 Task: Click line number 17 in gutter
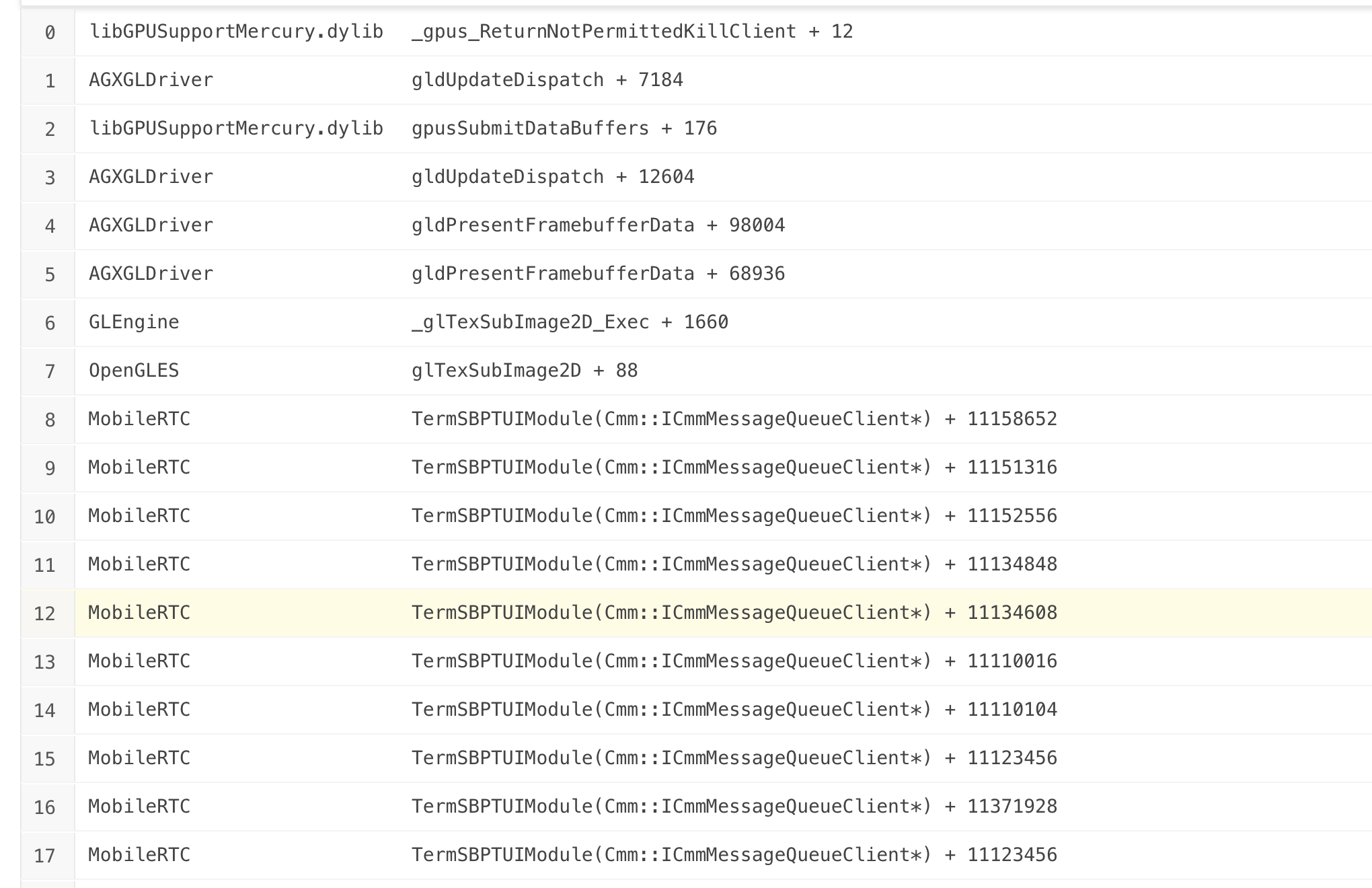point(44,856)
